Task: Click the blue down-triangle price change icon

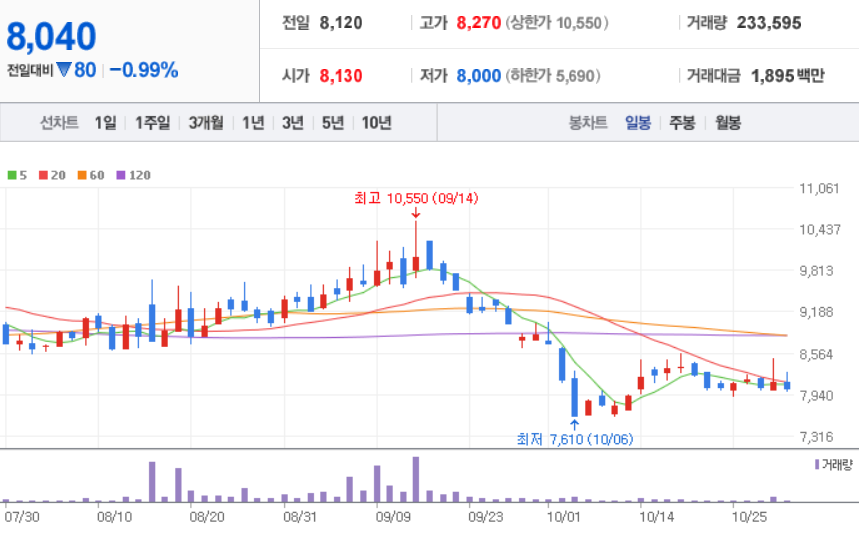Action: (x=64, y=70)
